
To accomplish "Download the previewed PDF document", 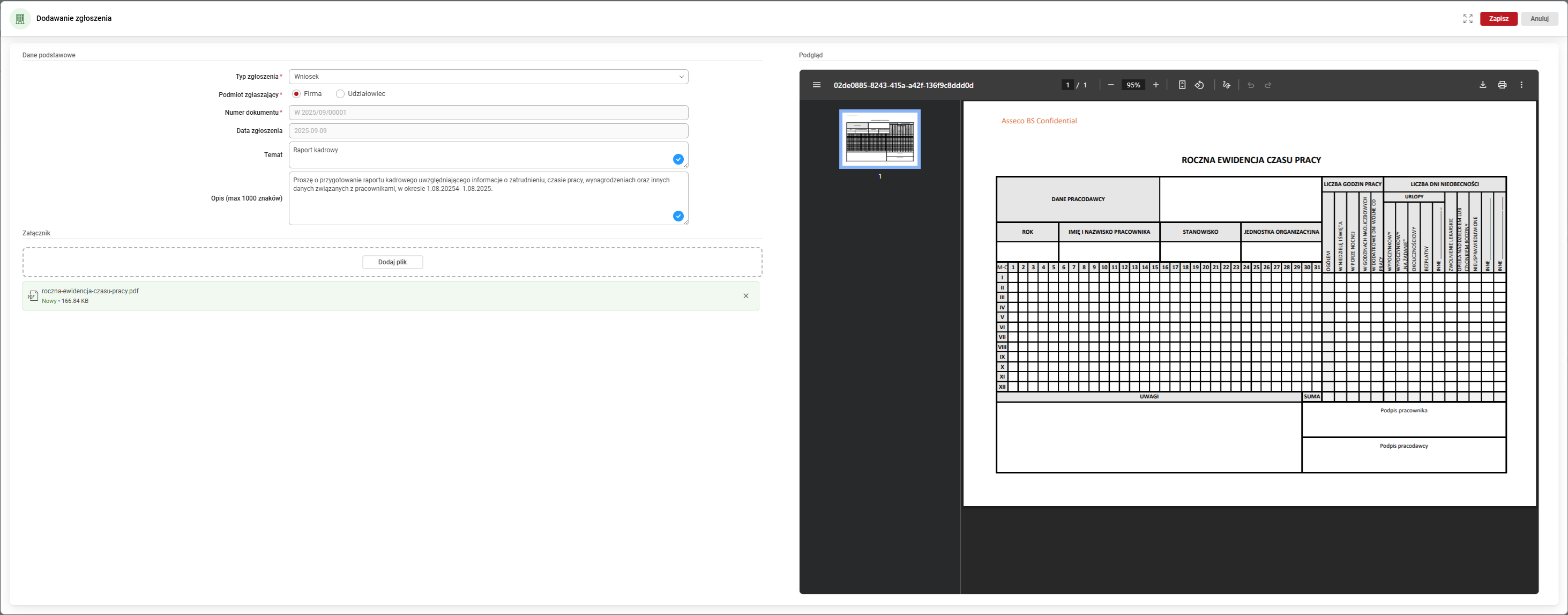I will tap(1483, 85).
